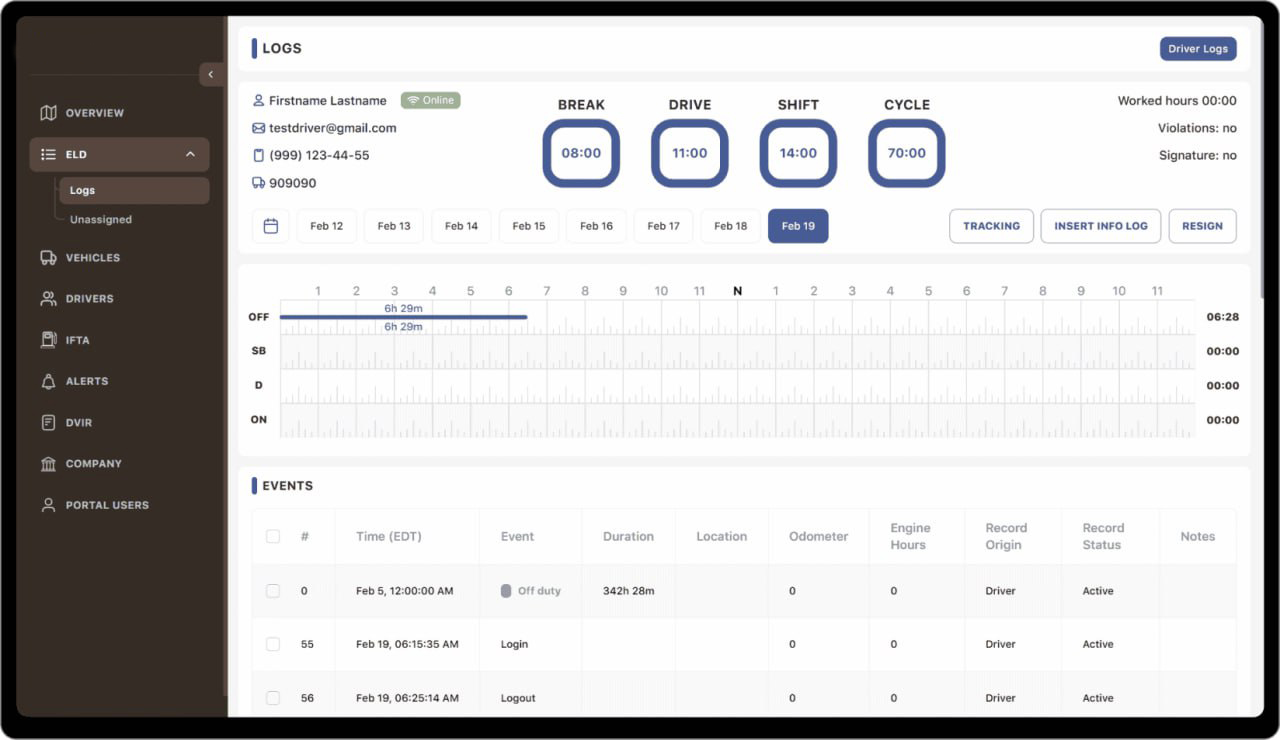This screenshot has width=1280, height=740.
Task: Select the Feb 15 date tab
Action: tap(529, 226)
